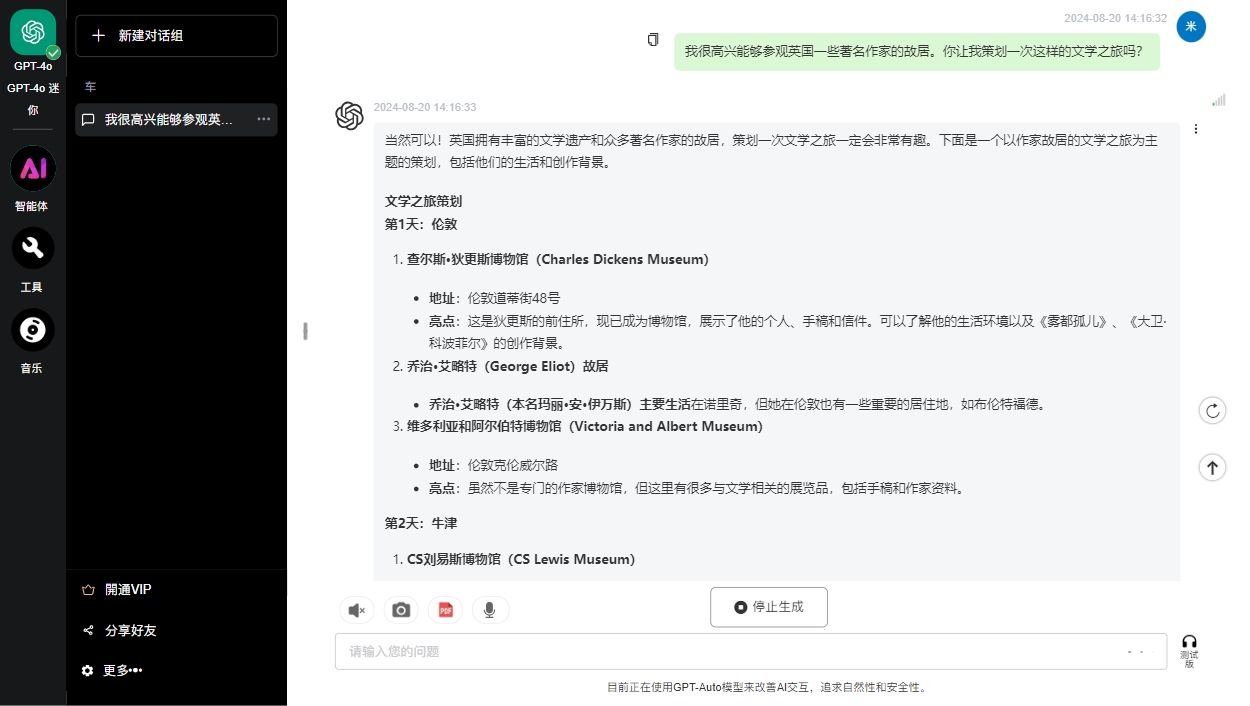Image resolution: width=1250 pixels, height=706 pixels.
Task: Click the 新建对话组 button
Action: [176, 36]
